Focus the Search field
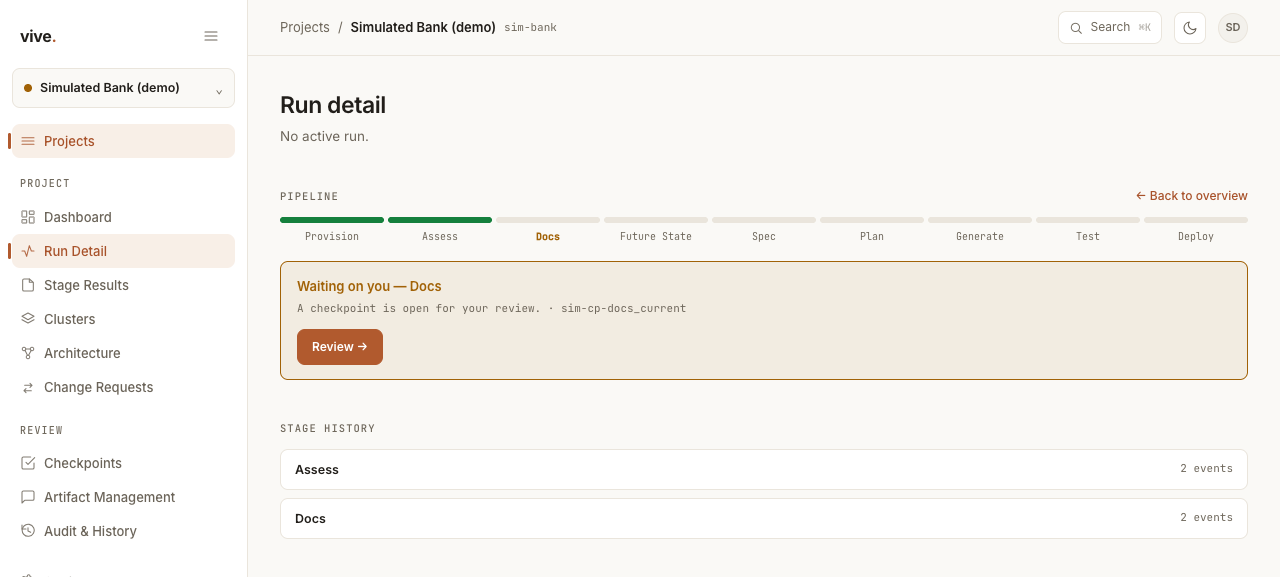The height and width of the screenshot is (577, 1280). tap(1110, 28)
